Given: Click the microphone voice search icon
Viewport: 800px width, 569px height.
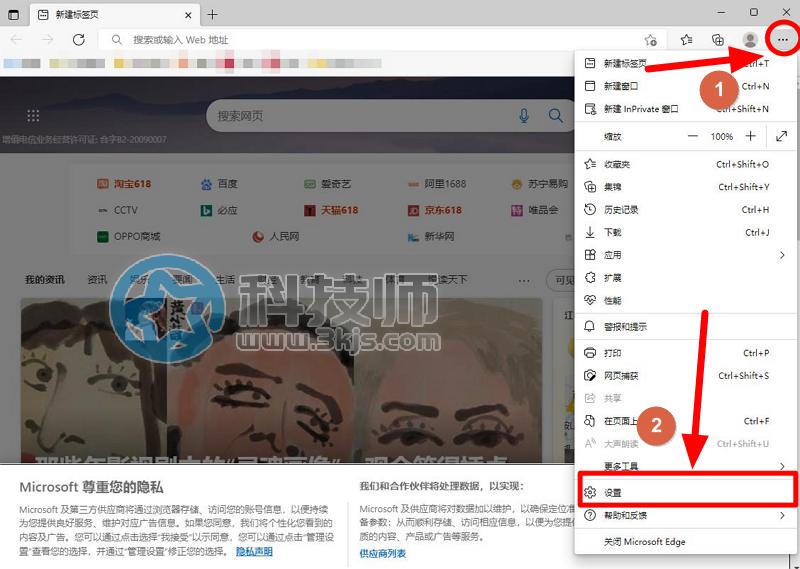Looking at the screenshot, I should [524, 116].
